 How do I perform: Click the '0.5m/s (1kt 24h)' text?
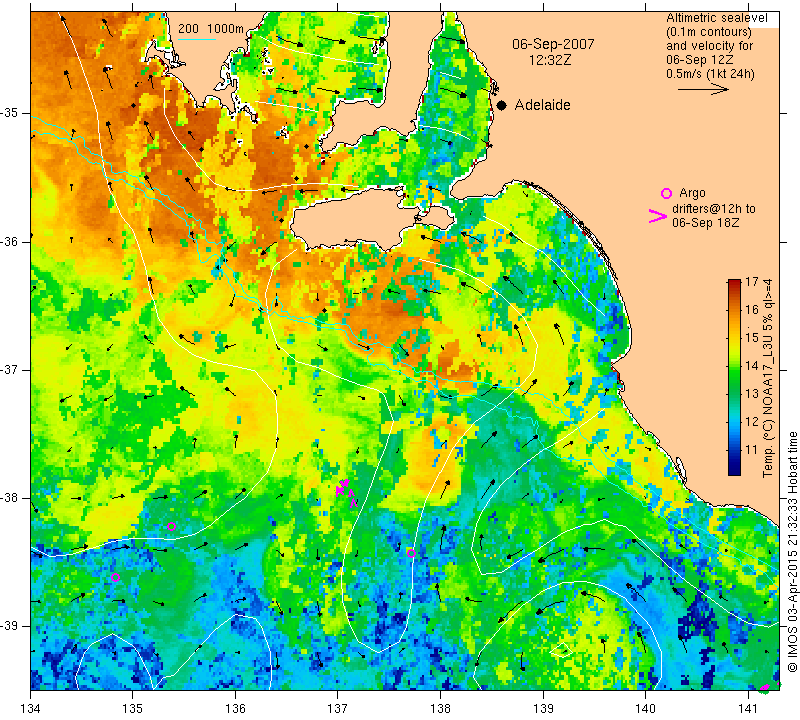click(x=710, y=73)
